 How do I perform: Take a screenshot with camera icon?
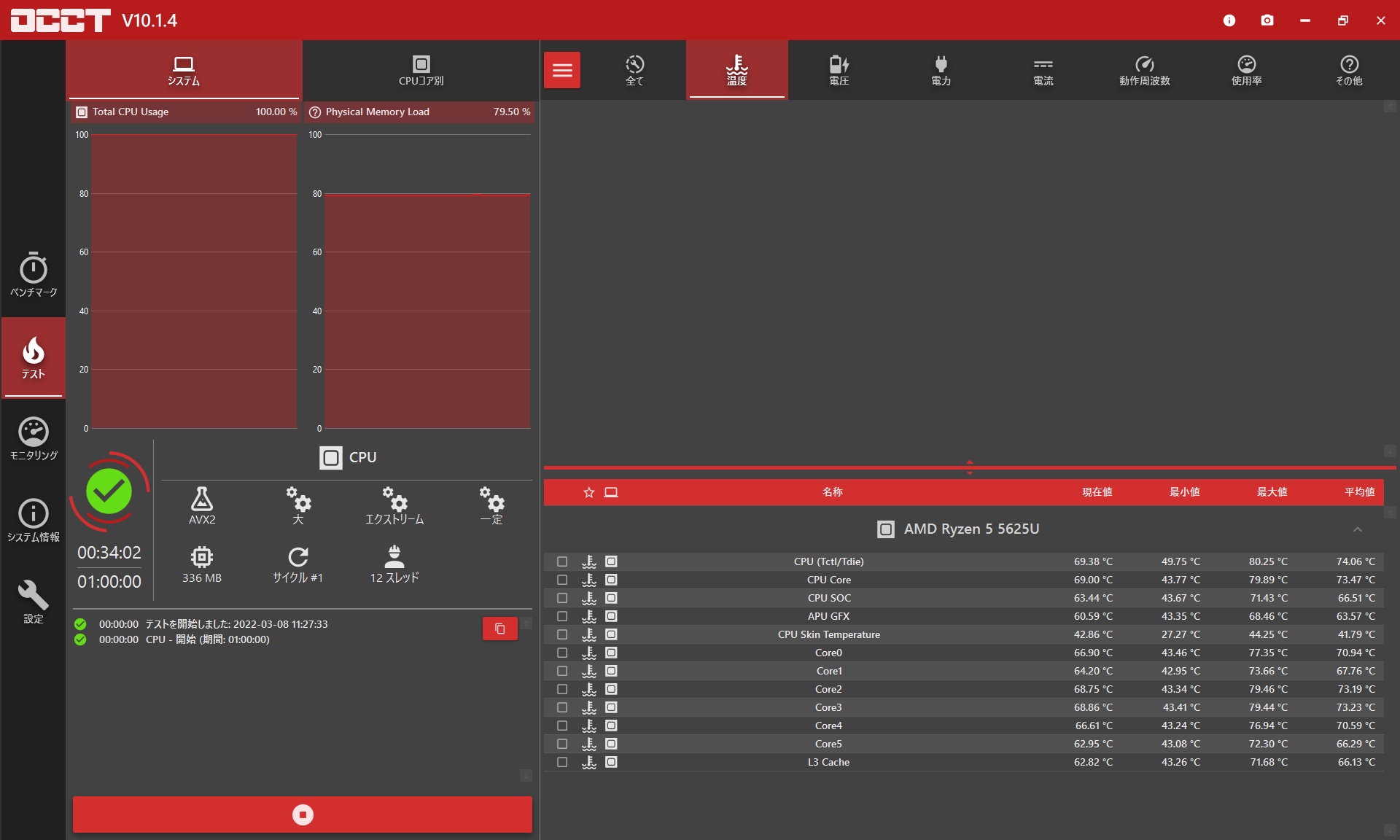[x=1267, y=20]
